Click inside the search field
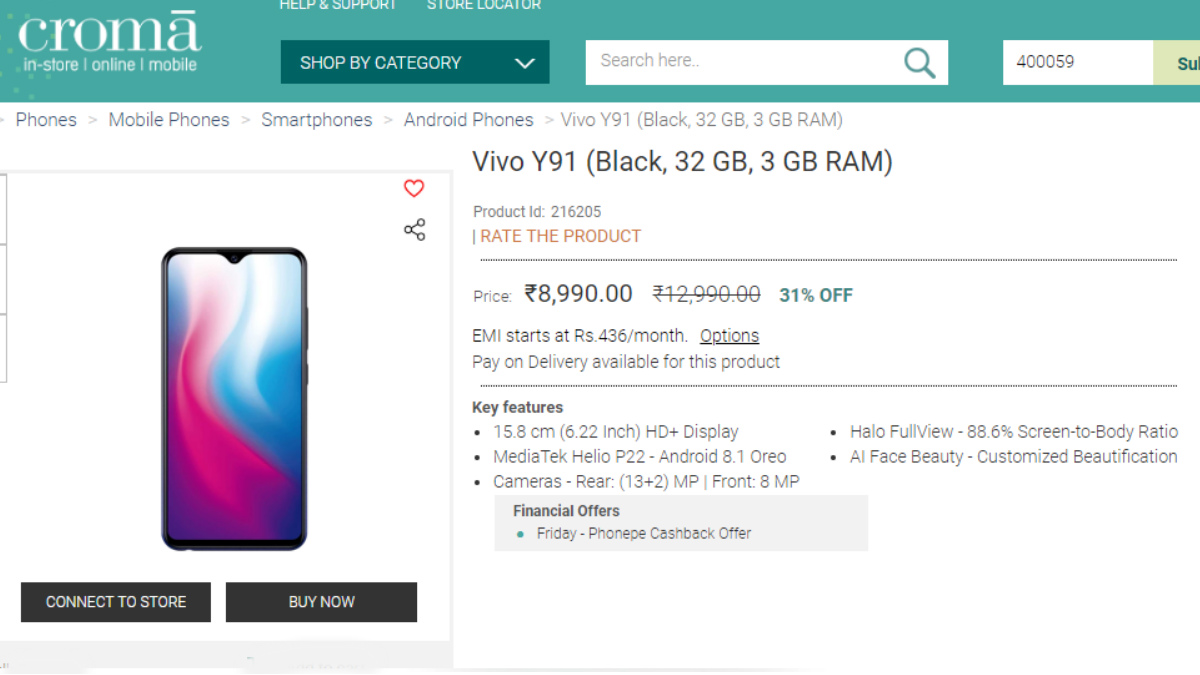Screen dimensions: 1200x675 pos(740,62)
